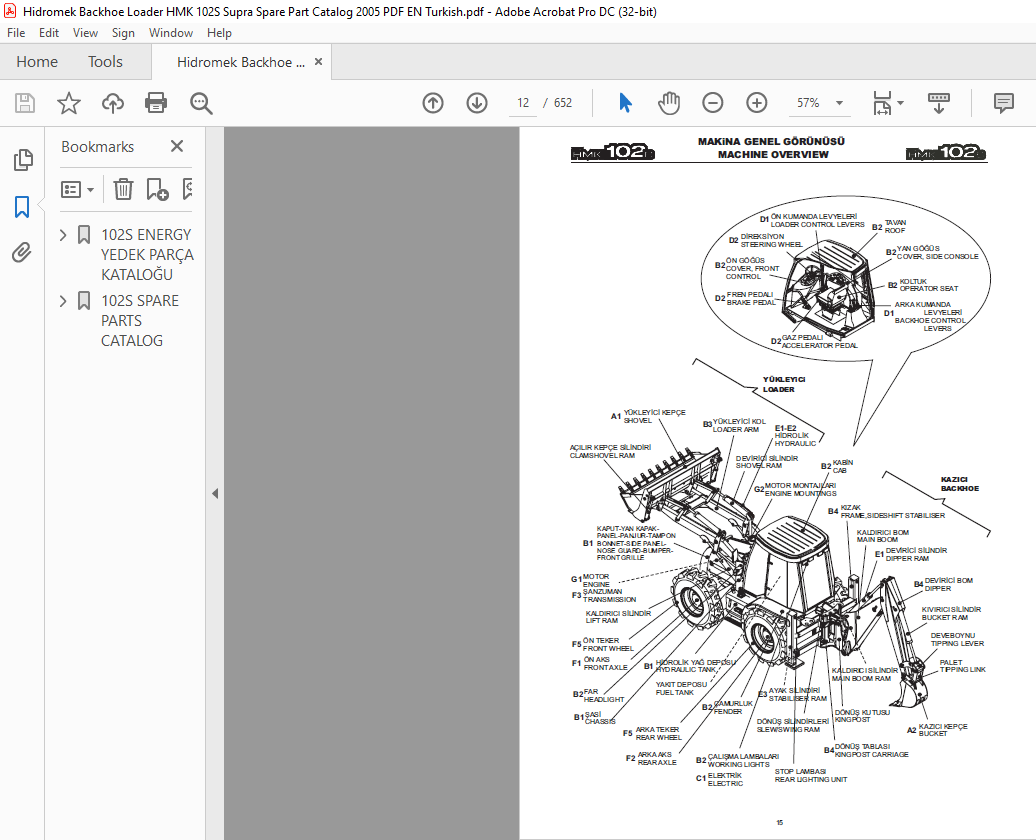This screenshot has width=1036, height=840.
Task: Open the bookmark options dropdown menu
Action: pyautogui.click(x=77, y=190)
